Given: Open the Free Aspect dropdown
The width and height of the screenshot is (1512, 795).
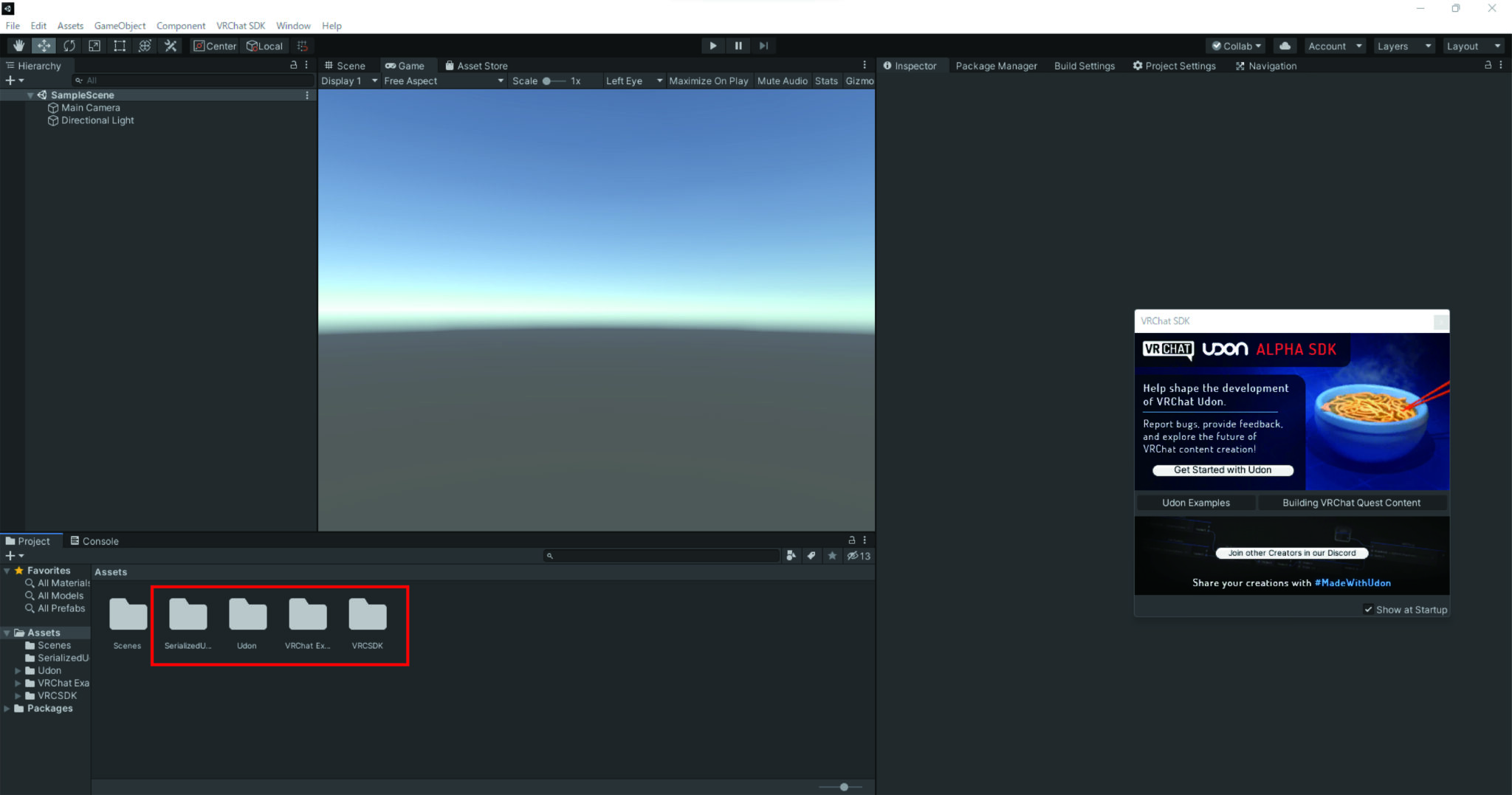Looking at the screenshot, I should point(443,80).
